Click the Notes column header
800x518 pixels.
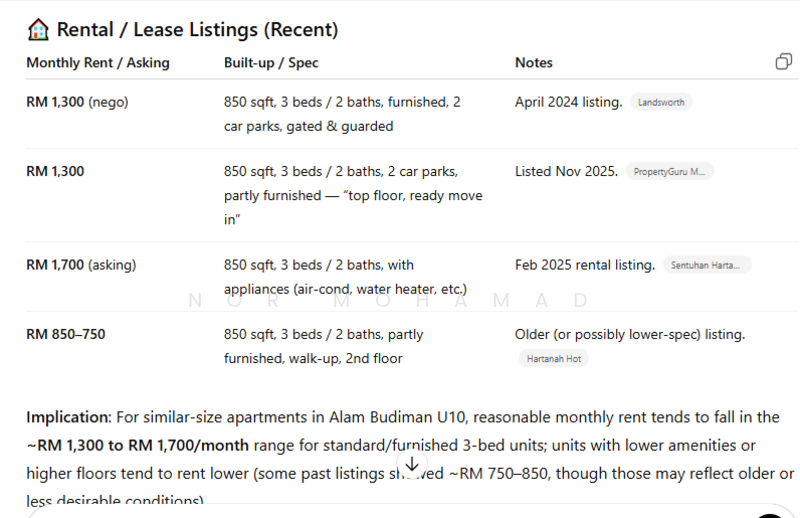pyautogui.click(x=533, y=63)
